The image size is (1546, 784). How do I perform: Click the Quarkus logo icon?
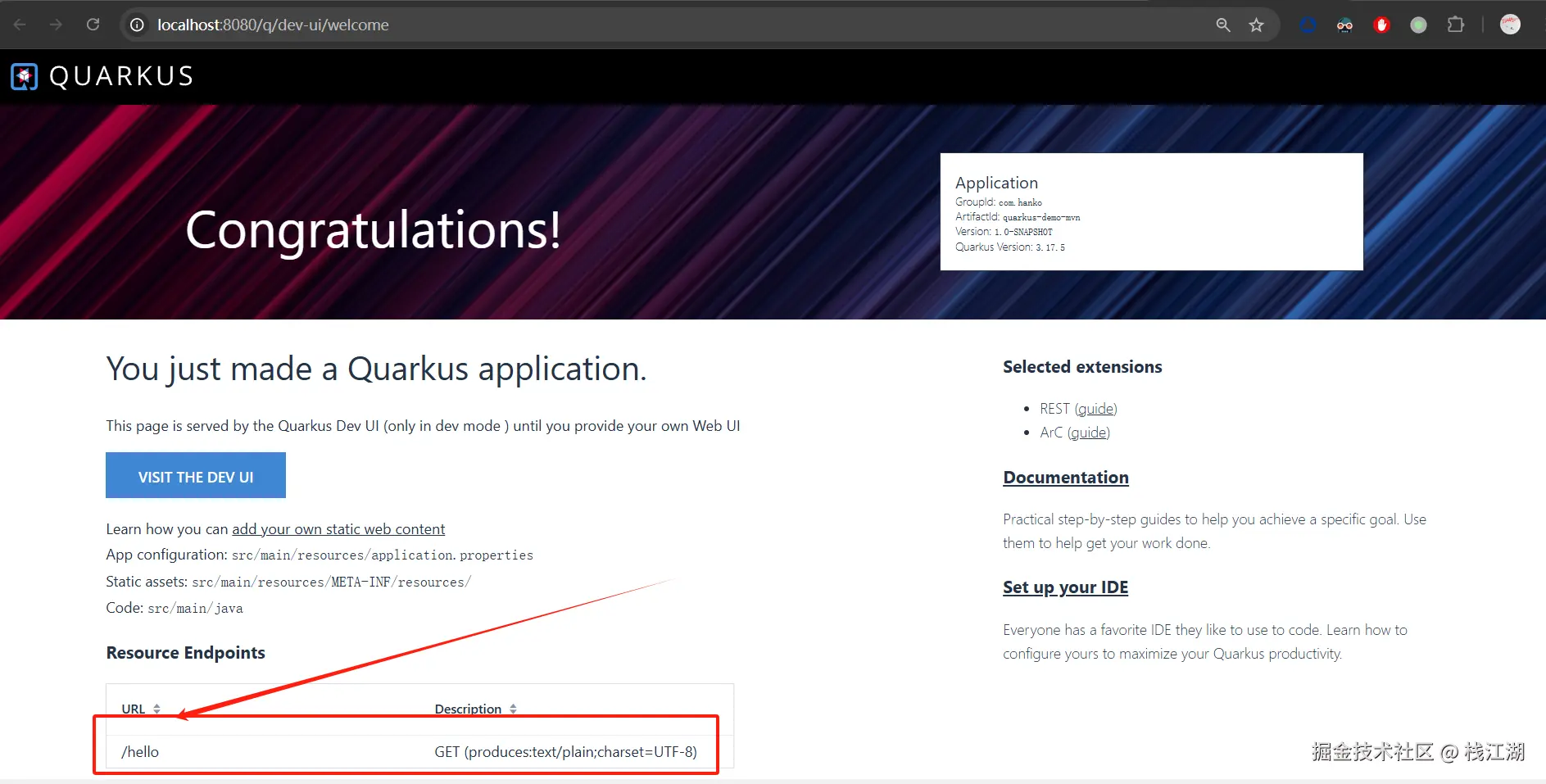coord(24,76)
